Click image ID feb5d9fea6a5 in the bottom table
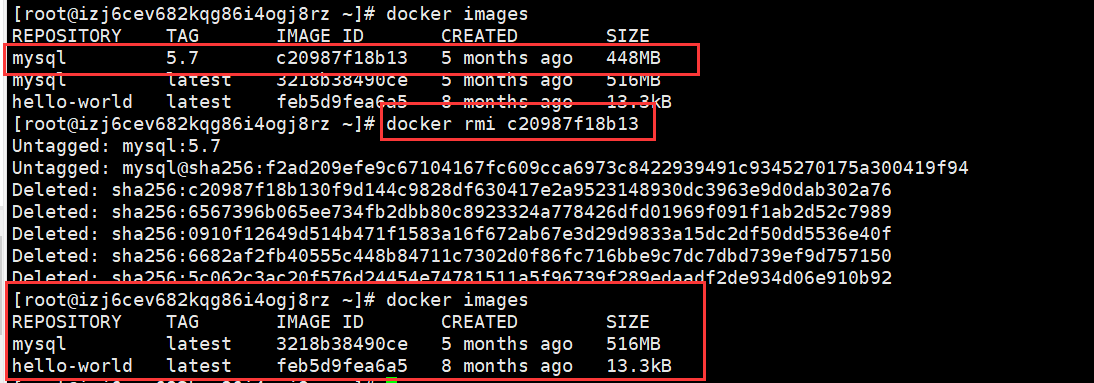 (342, 366)
